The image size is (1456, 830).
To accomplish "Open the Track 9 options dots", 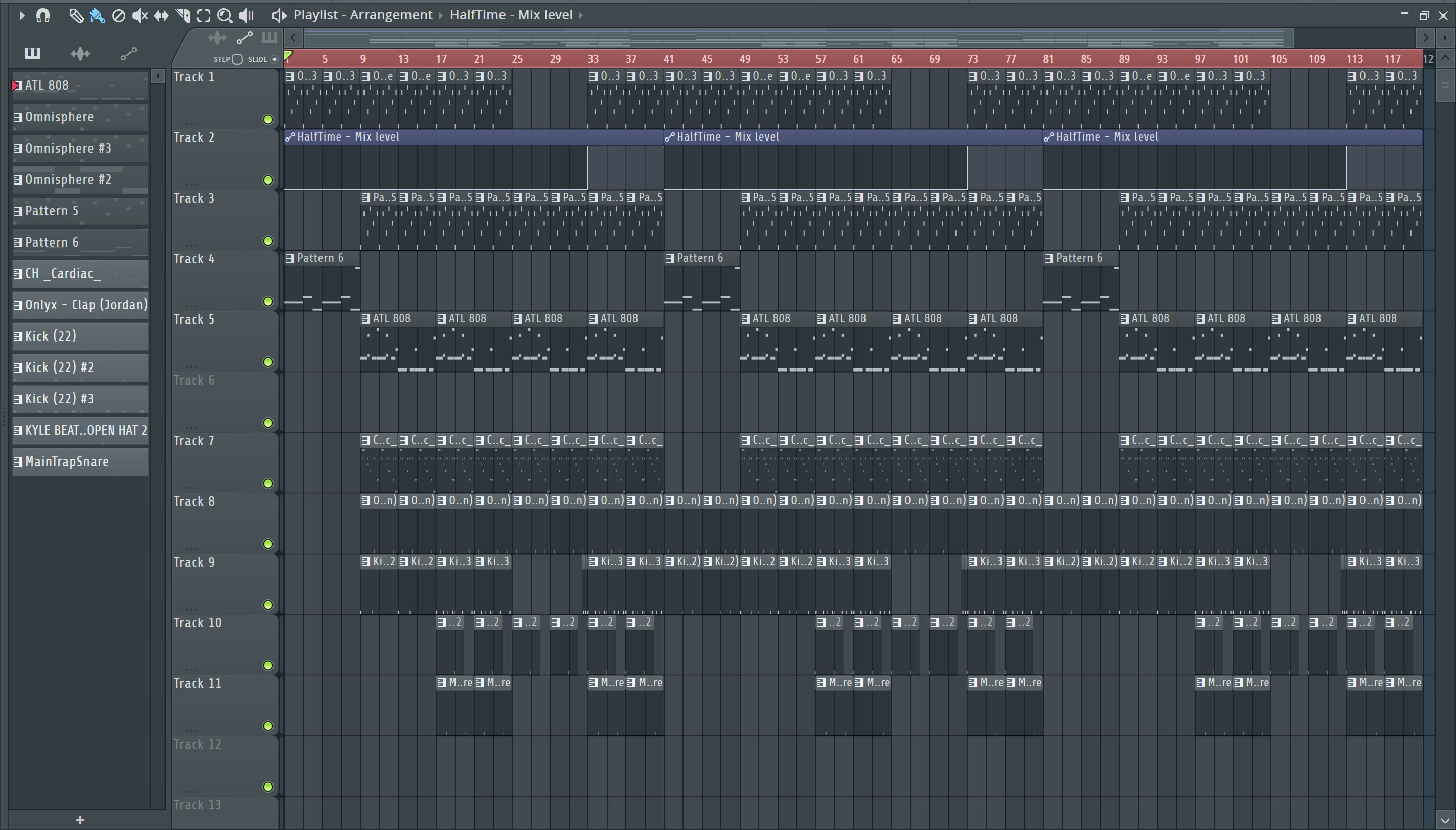I will [191, 609].
